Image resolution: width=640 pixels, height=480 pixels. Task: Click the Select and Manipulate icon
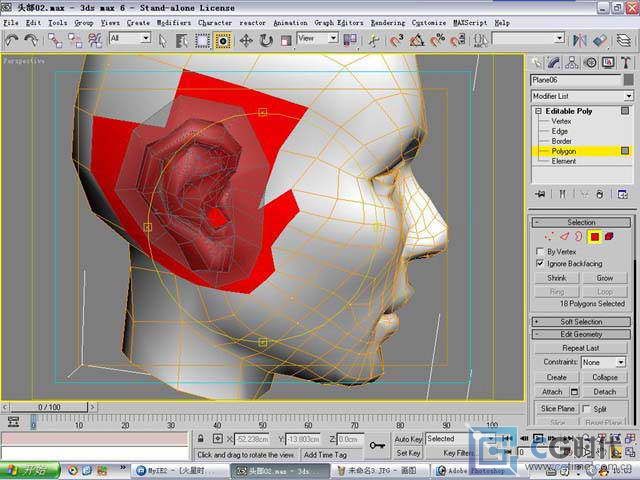point(373,40)
